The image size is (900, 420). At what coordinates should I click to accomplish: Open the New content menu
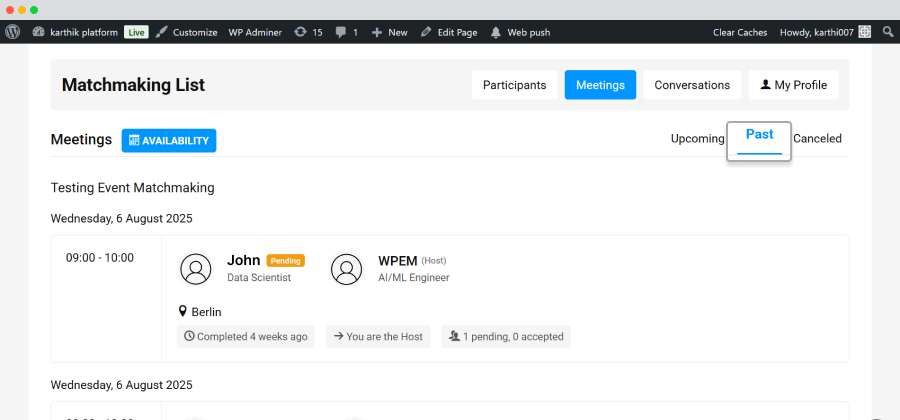point(398,33)
